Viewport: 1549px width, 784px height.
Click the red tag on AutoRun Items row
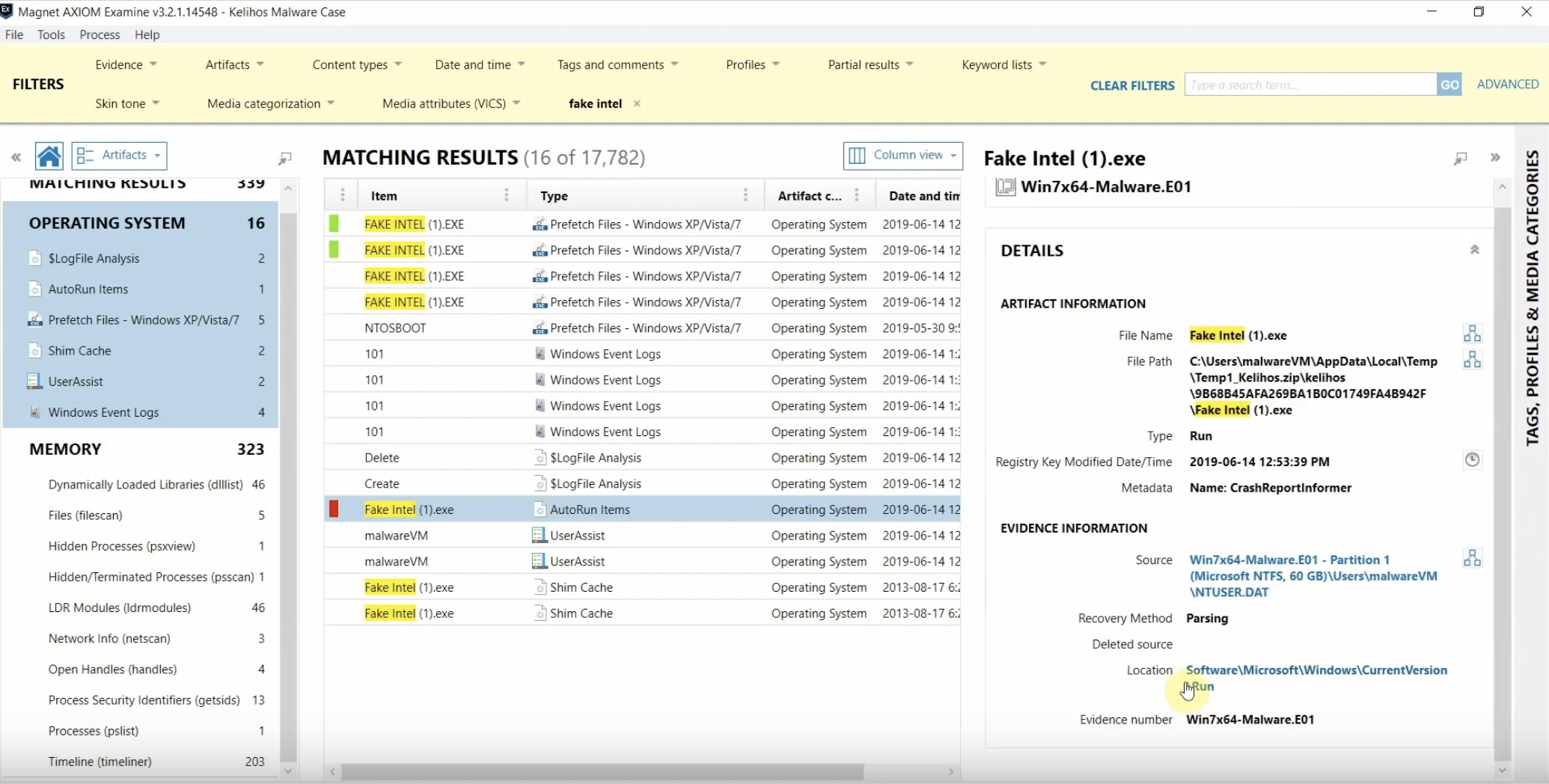pyautogui.click(x=334, y=509)
